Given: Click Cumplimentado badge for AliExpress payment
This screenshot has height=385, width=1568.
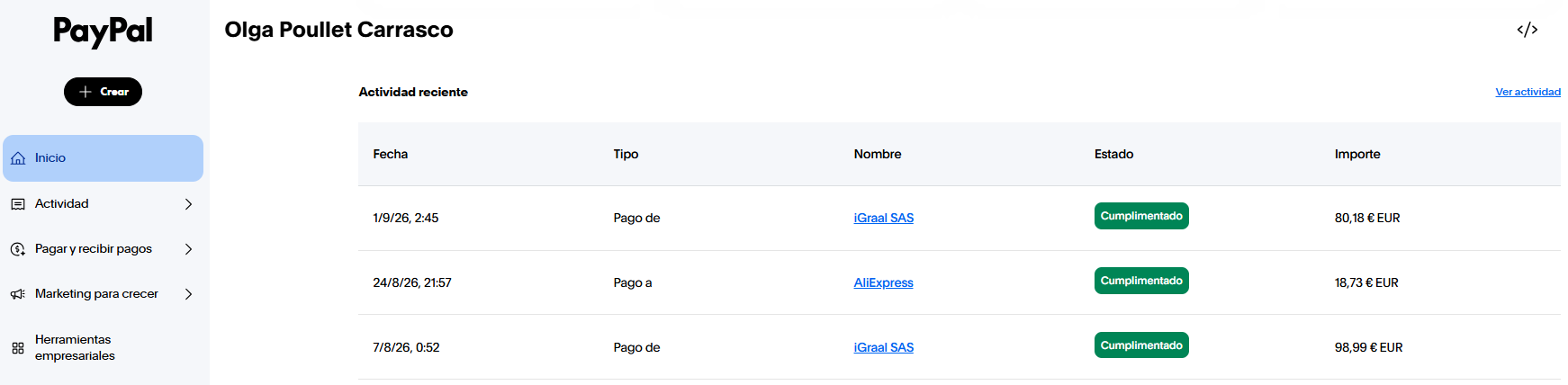Looking at the screenshot, I should [1141, 281].
